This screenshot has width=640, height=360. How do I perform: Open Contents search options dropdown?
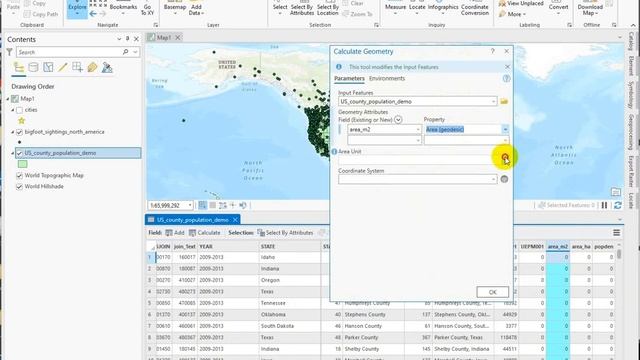pos(135,52)
